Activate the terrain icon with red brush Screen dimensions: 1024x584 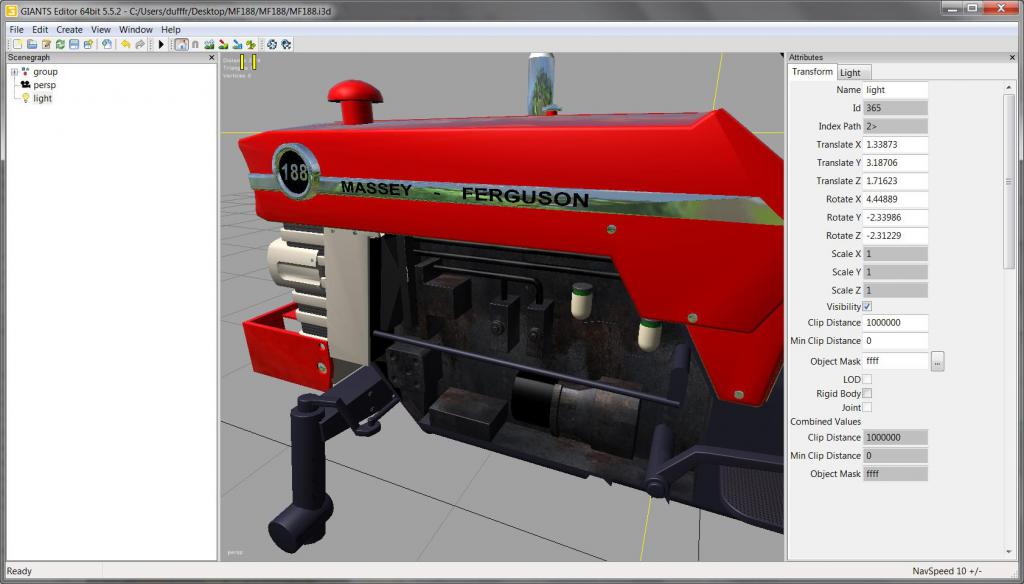(x=223, y=44)
